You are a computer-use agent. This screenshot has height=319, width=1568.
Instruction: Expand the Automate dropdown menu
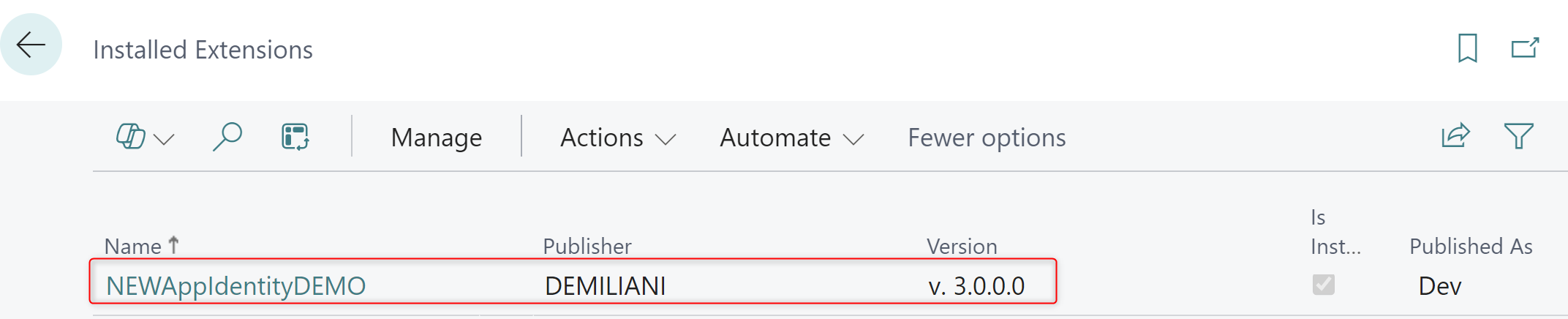pyautogui.click(x=791, y=138)
